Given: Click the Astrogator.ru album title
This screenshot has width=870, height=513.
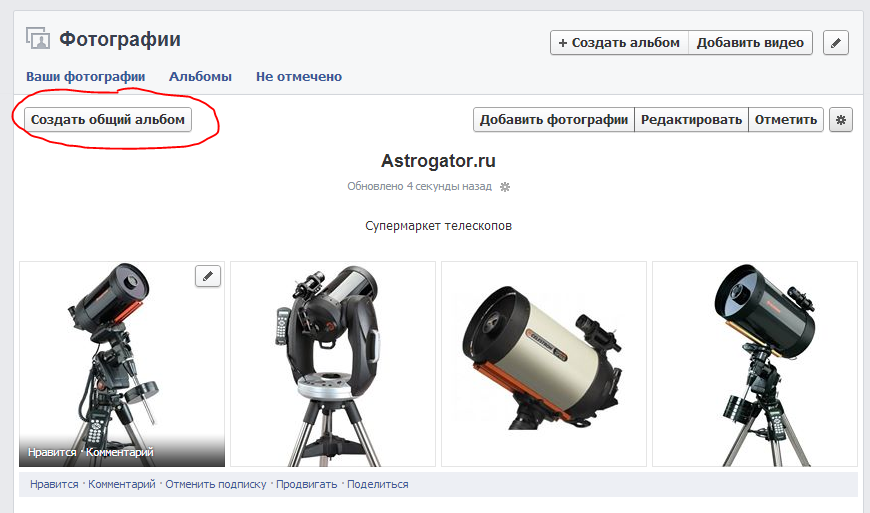Looking at the screenshot, I should tap(438, 161).
